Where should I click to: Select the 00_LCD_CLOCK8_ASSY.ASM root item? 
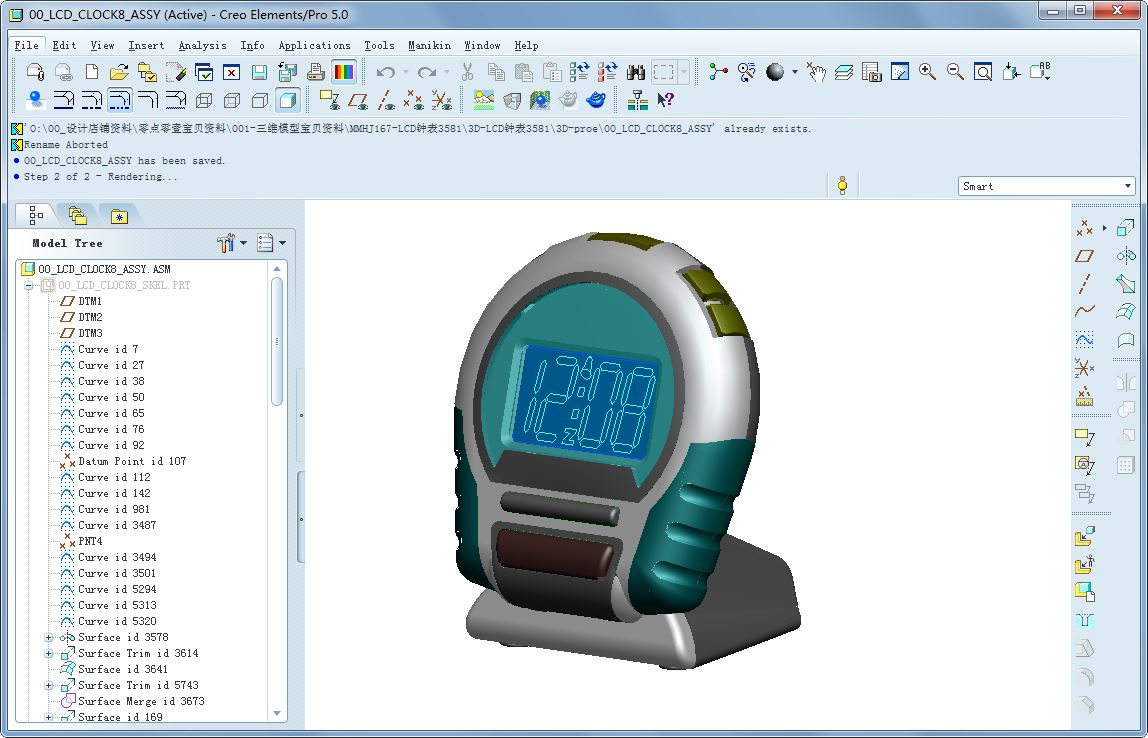click(104, 269)
